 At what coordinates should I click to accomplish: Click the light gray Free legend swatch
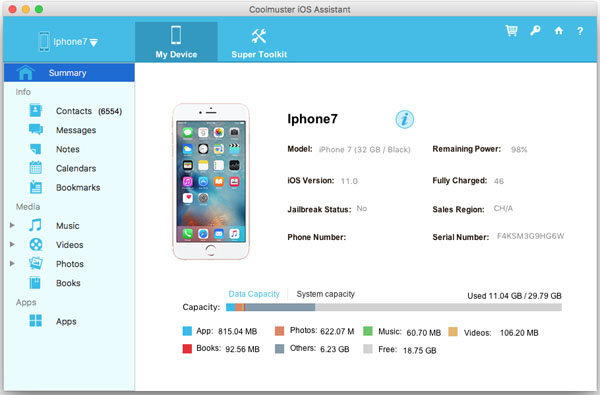368,349
